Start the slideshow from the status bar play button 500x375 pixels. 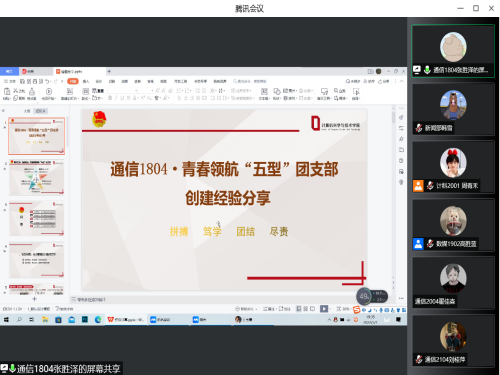(x=324, y=309)
